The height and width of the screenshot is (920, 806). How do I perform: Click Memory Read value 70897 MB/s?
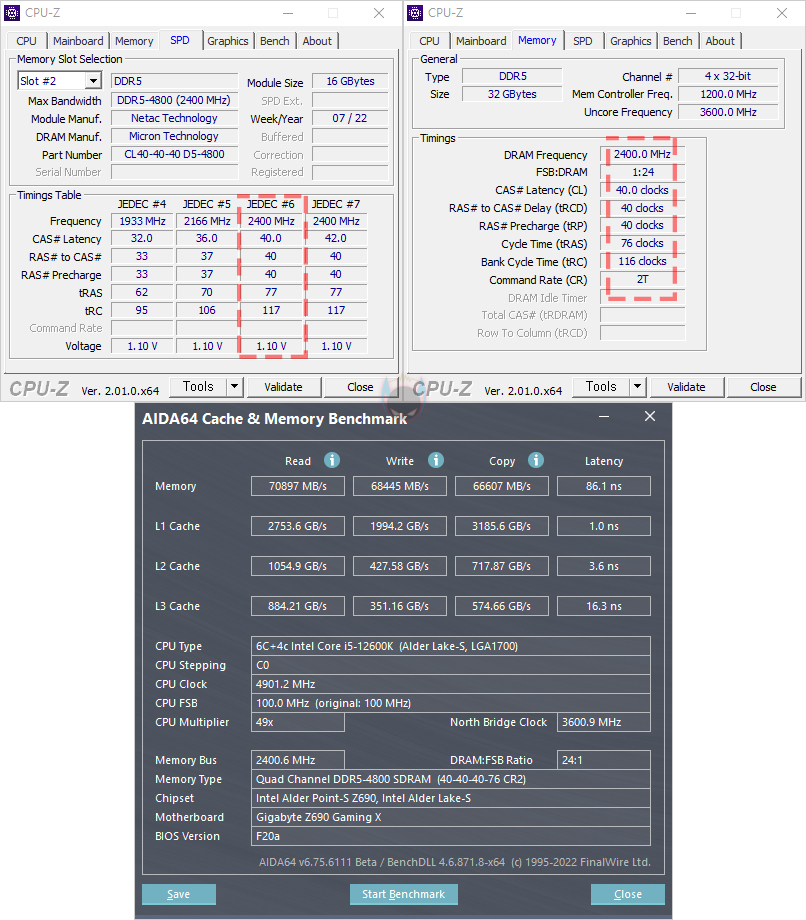pos(298,486)
